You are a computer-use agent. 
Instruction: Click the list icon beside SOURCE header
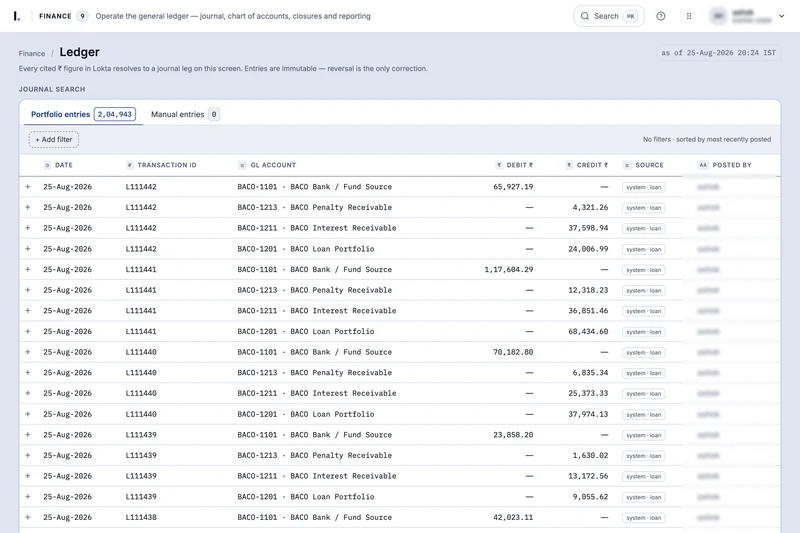(627, 165)
